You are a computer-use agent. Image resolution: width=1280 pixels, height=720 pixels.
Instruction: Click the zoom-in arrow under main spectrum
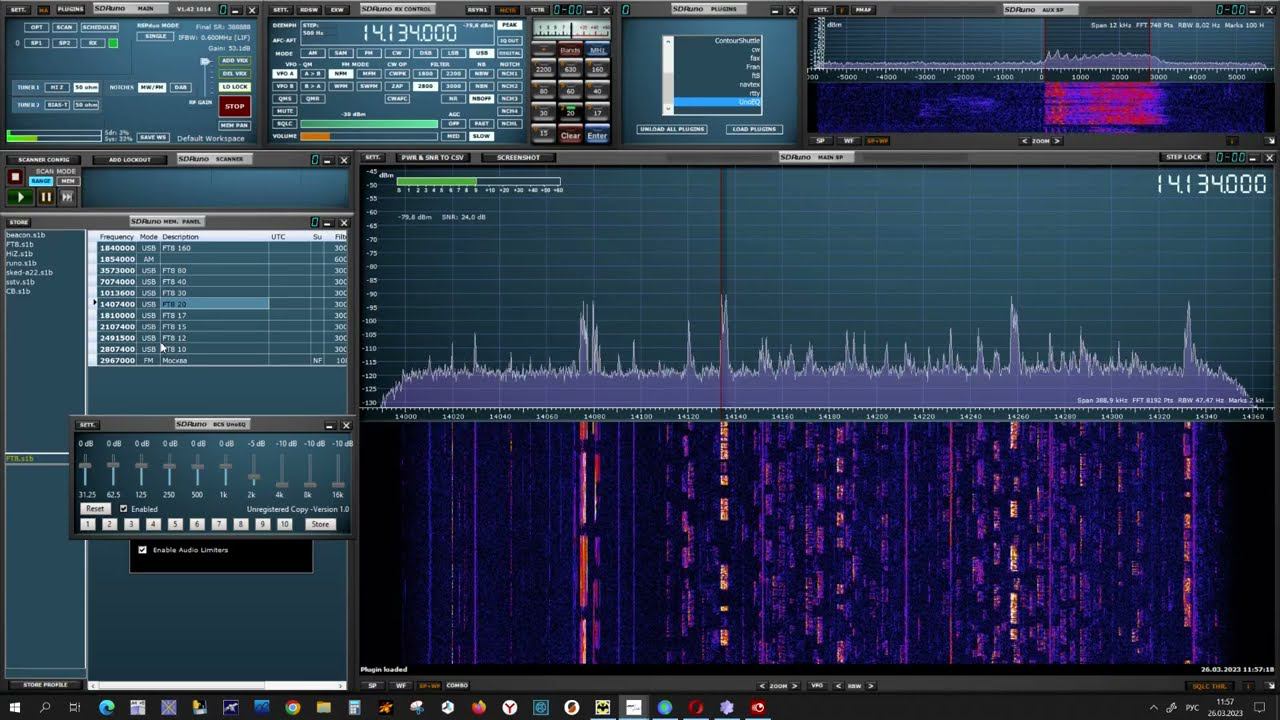click(x=796, y=686)
